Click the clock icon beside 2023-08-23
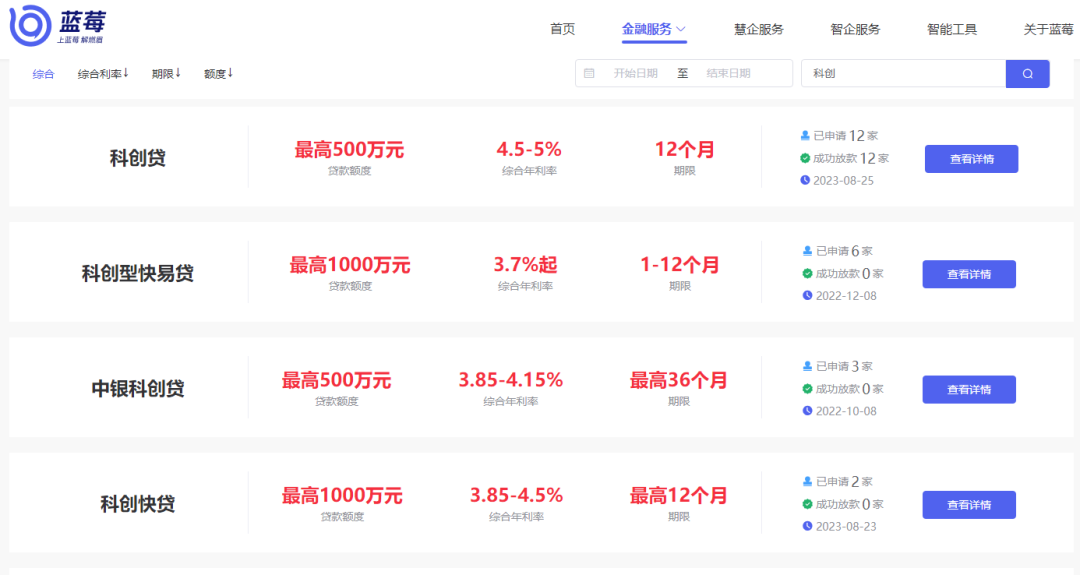Image resolution: width=1080 pixels, height=575 pixels. 807,526
